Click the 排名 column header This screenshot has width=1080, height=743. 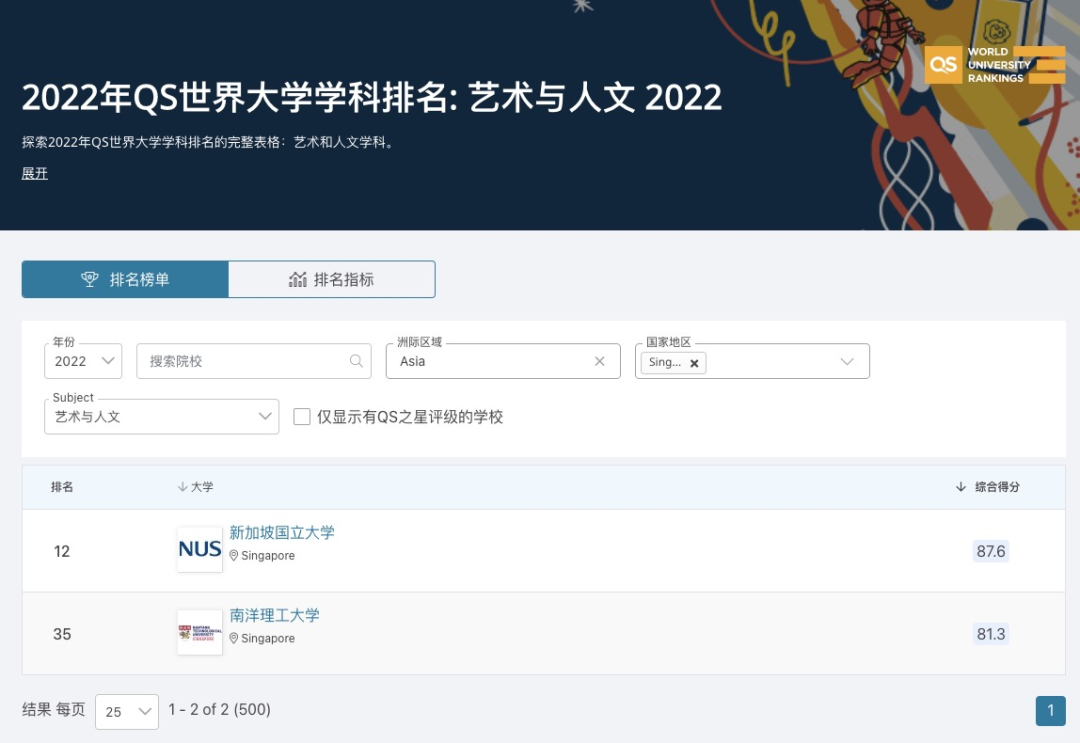click(62, 487)
